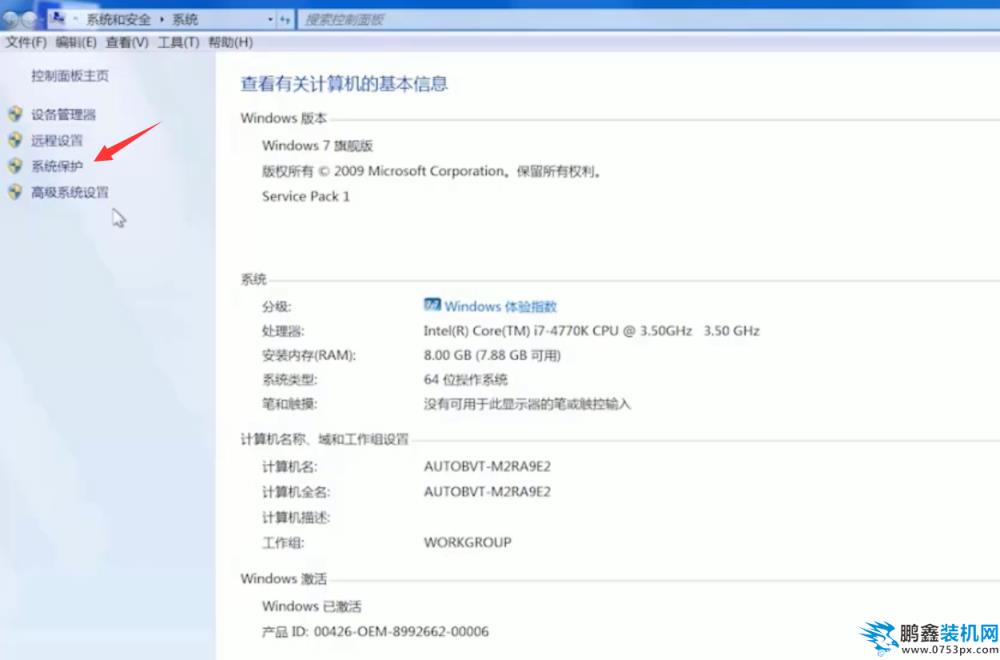Open the 查看(V) menu
Screen dimensions: 1000x660
click(x=127, y=43)
